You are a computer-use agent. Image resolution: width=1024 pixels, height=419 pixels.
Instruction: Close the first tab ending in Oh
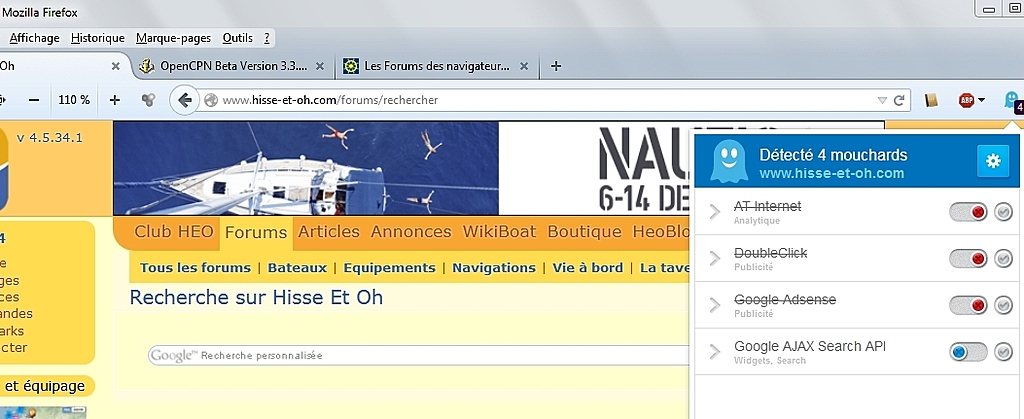coord(116,66)
